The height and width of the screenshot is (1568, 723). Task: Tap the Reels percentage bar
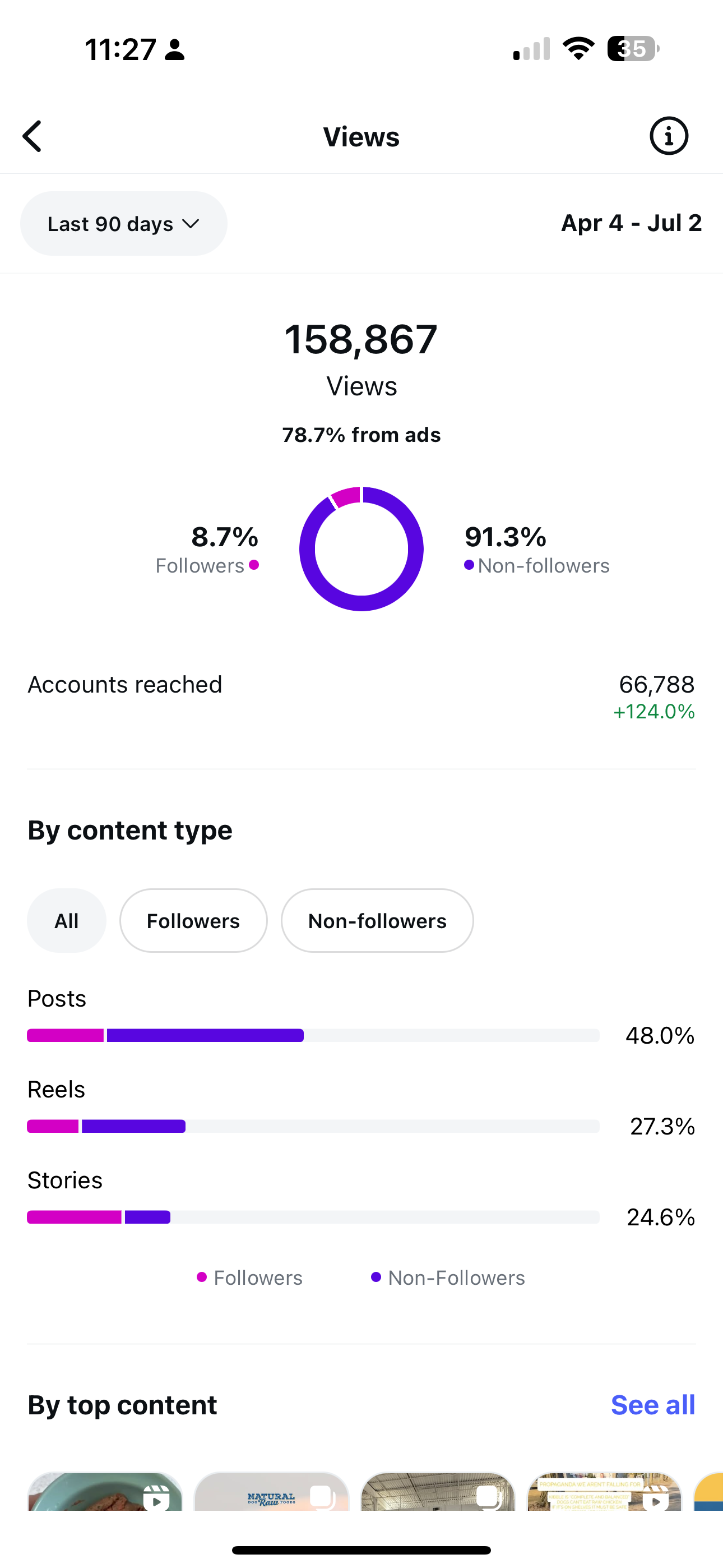[x=313, y=1126]
